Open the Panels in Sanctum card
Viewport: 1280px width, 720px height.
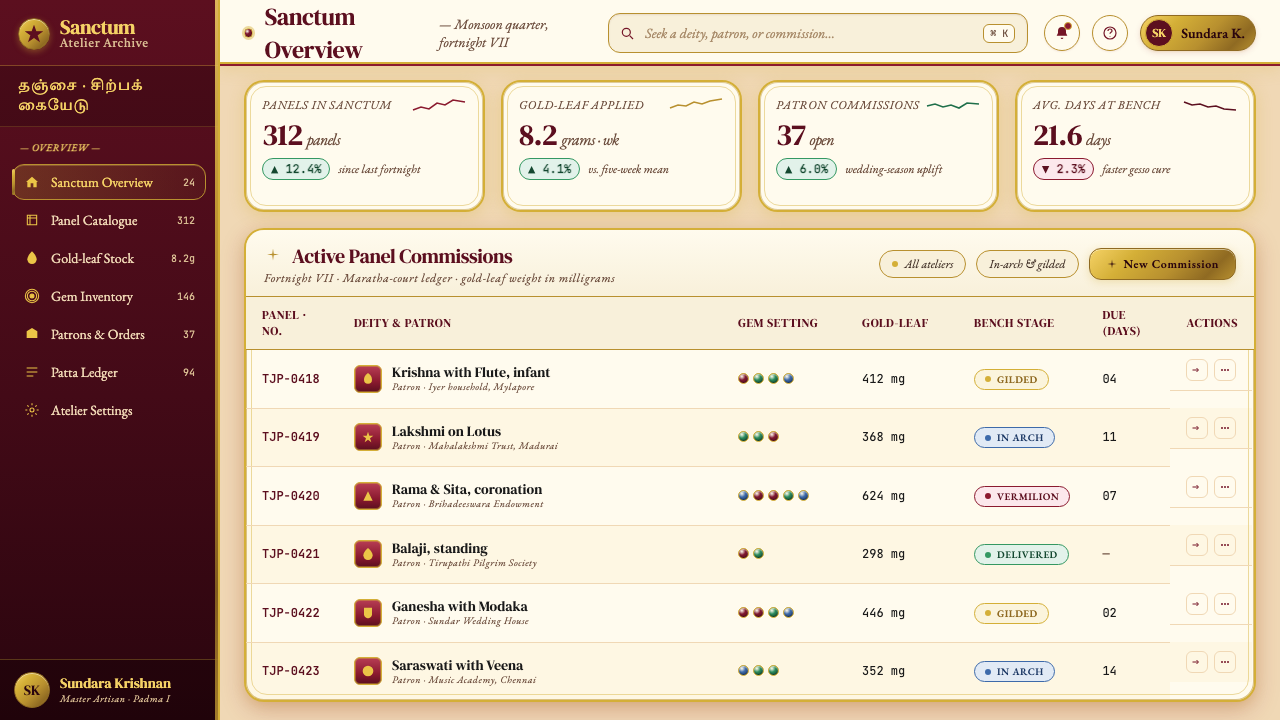pyautogui.click(x=364, y=146)
